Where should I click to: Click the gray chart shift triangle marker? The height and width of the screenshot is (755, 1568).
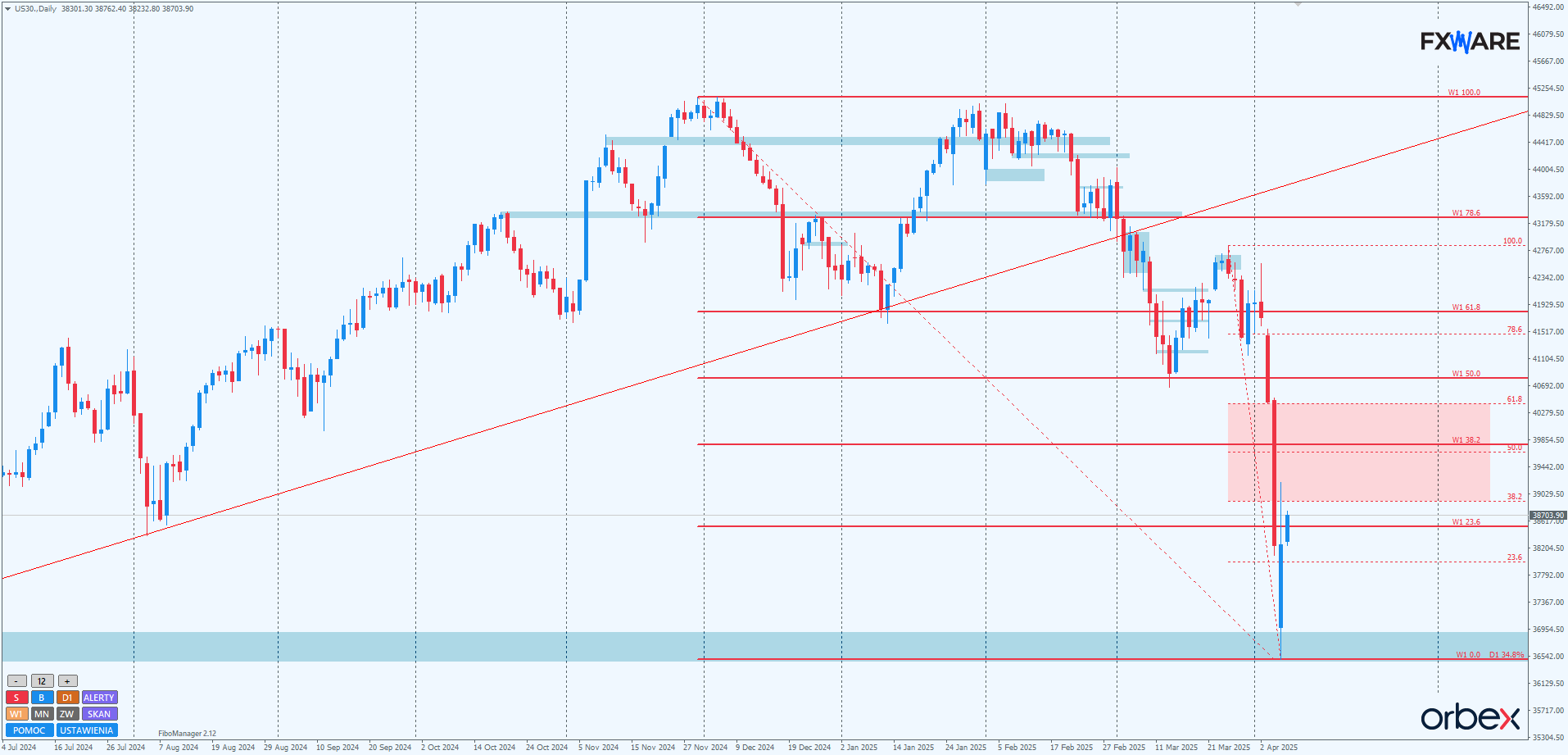point(1298,5)
